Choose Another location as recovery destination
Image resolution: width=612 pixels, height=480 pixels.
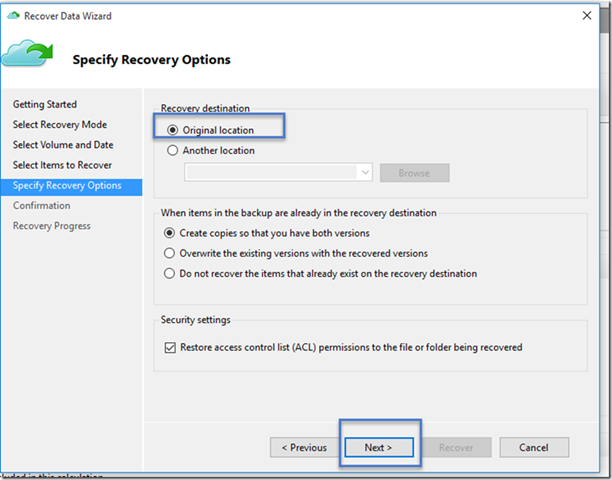(x=173, y=151)
